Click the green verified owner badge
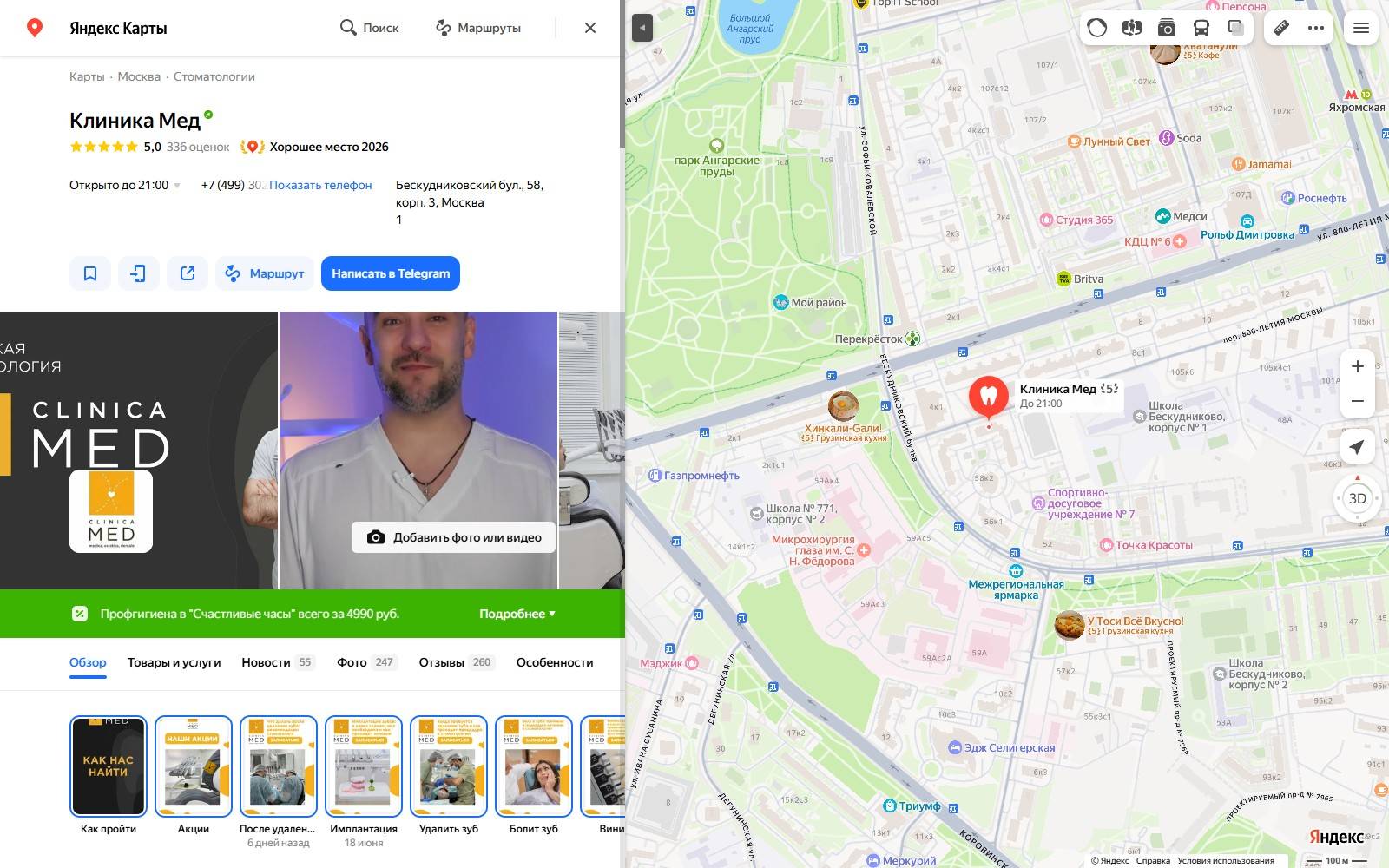 tap(208, 115)
